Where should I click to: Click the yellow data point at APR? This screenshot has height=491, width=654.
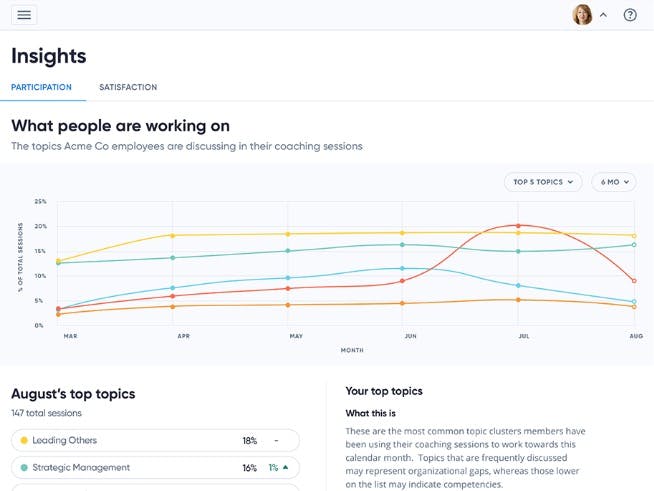coord(173,236)
